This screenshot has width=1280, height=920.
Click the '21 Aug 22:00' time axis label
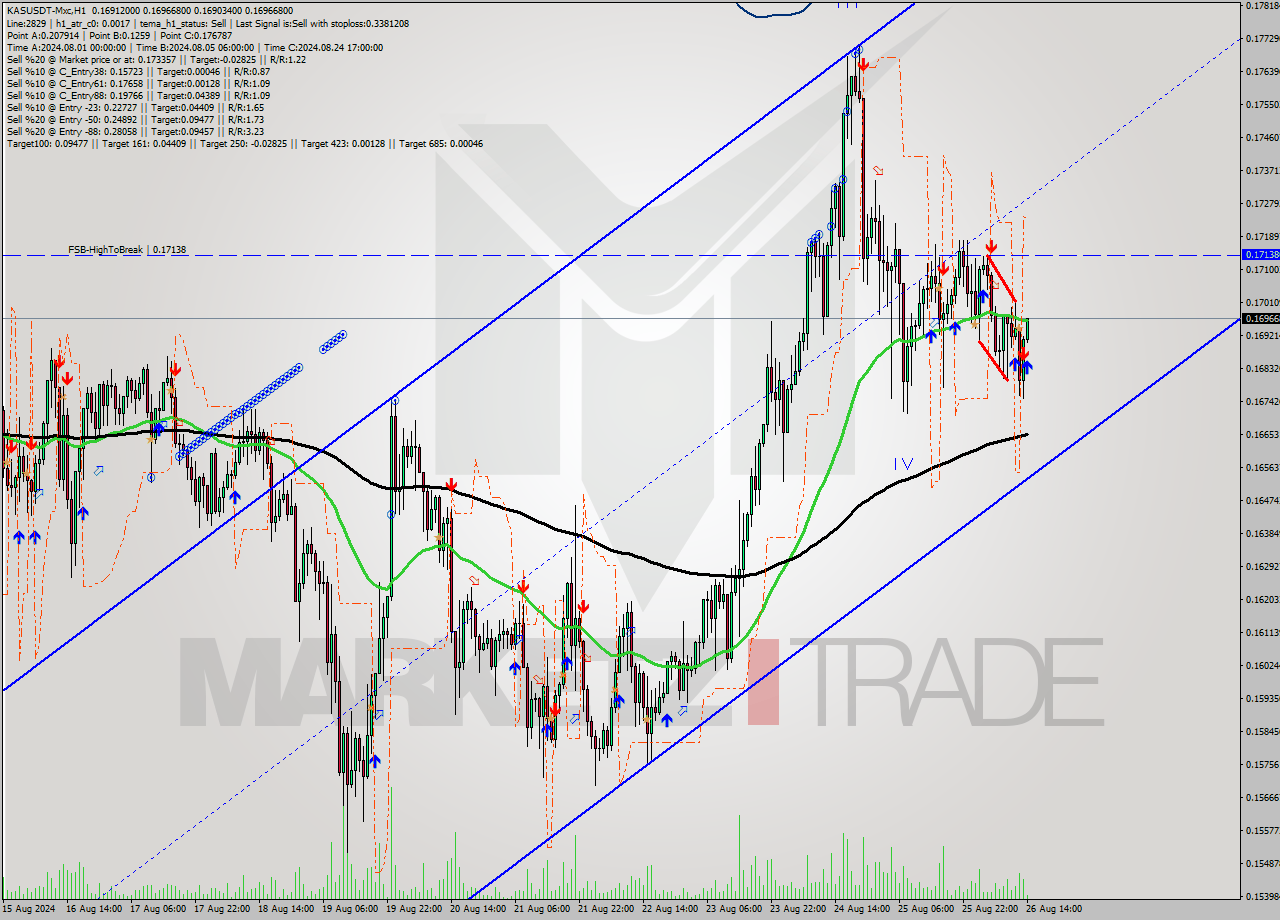pos(606,909)
